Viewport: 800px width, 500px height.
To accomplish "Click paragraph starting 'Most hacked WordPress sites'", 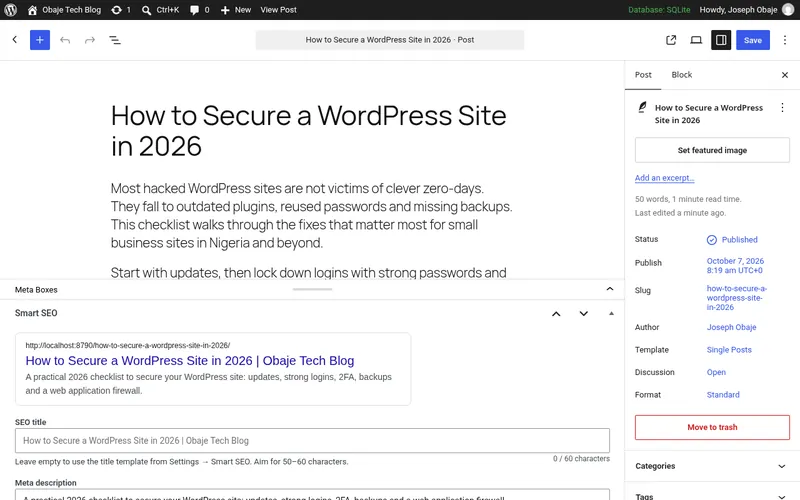I will (x=312, y=215).
